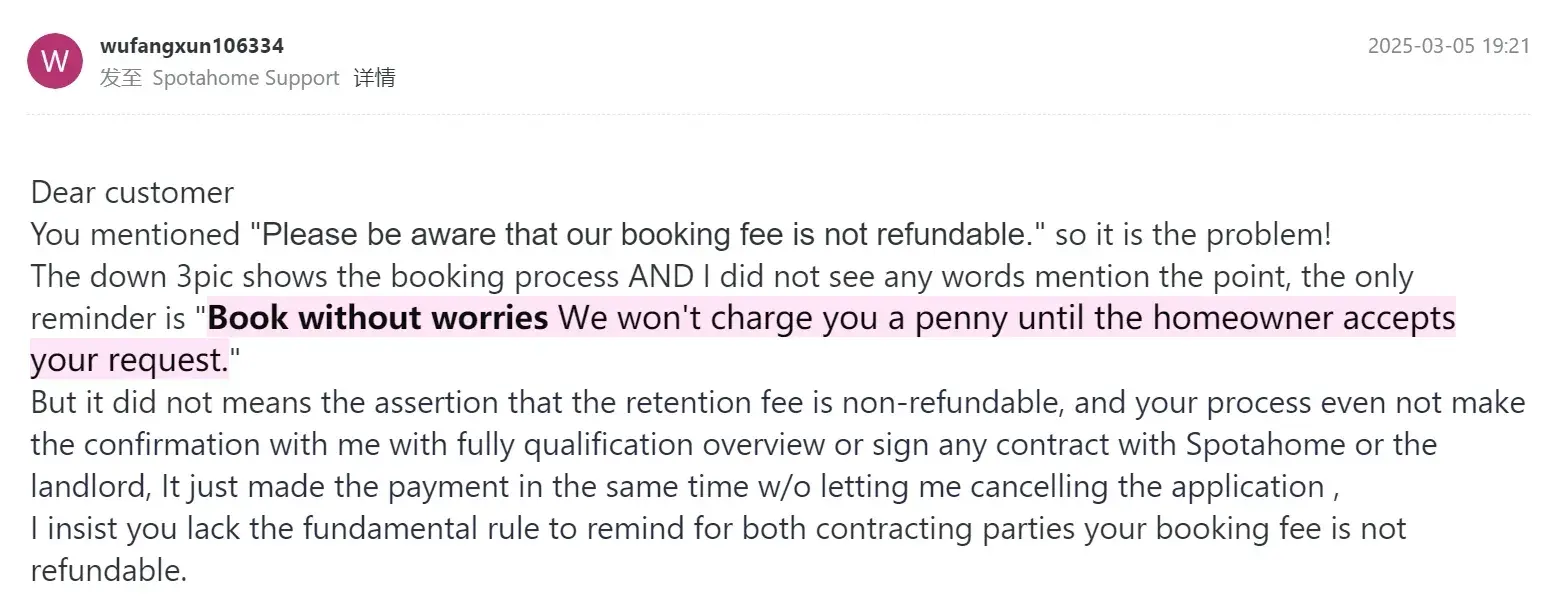Click the bold "Book without worries" text
The image size is (1563, 606).
pyautogui.click(x=378, y=318)
